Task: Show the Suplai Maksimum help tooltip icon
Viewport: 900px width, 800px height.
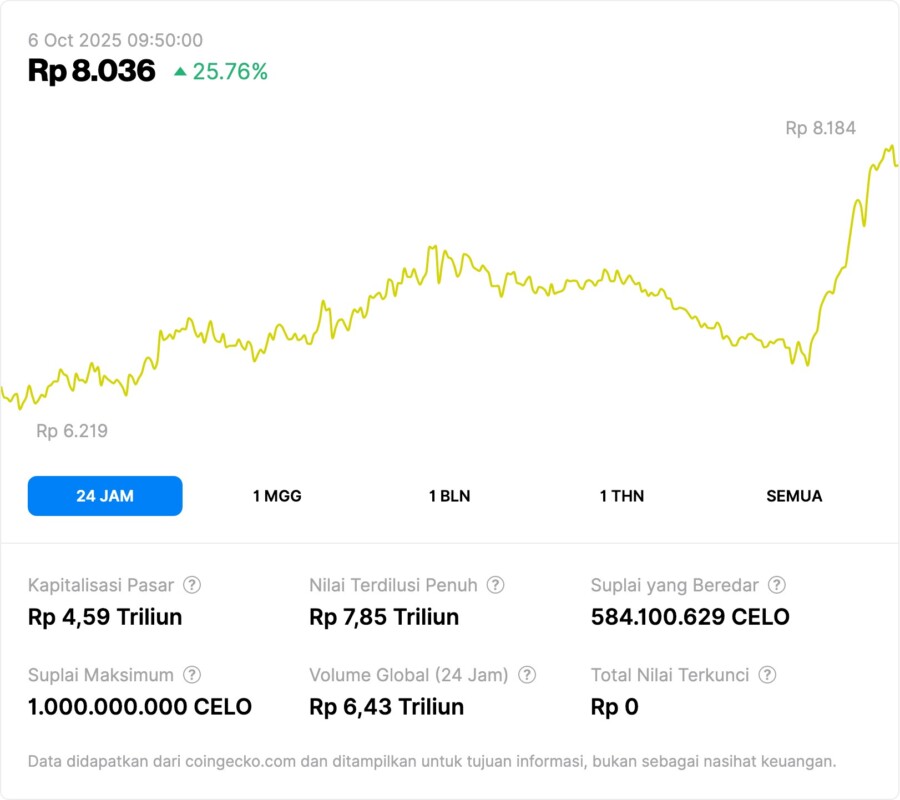Action: [x=192, y=675]
